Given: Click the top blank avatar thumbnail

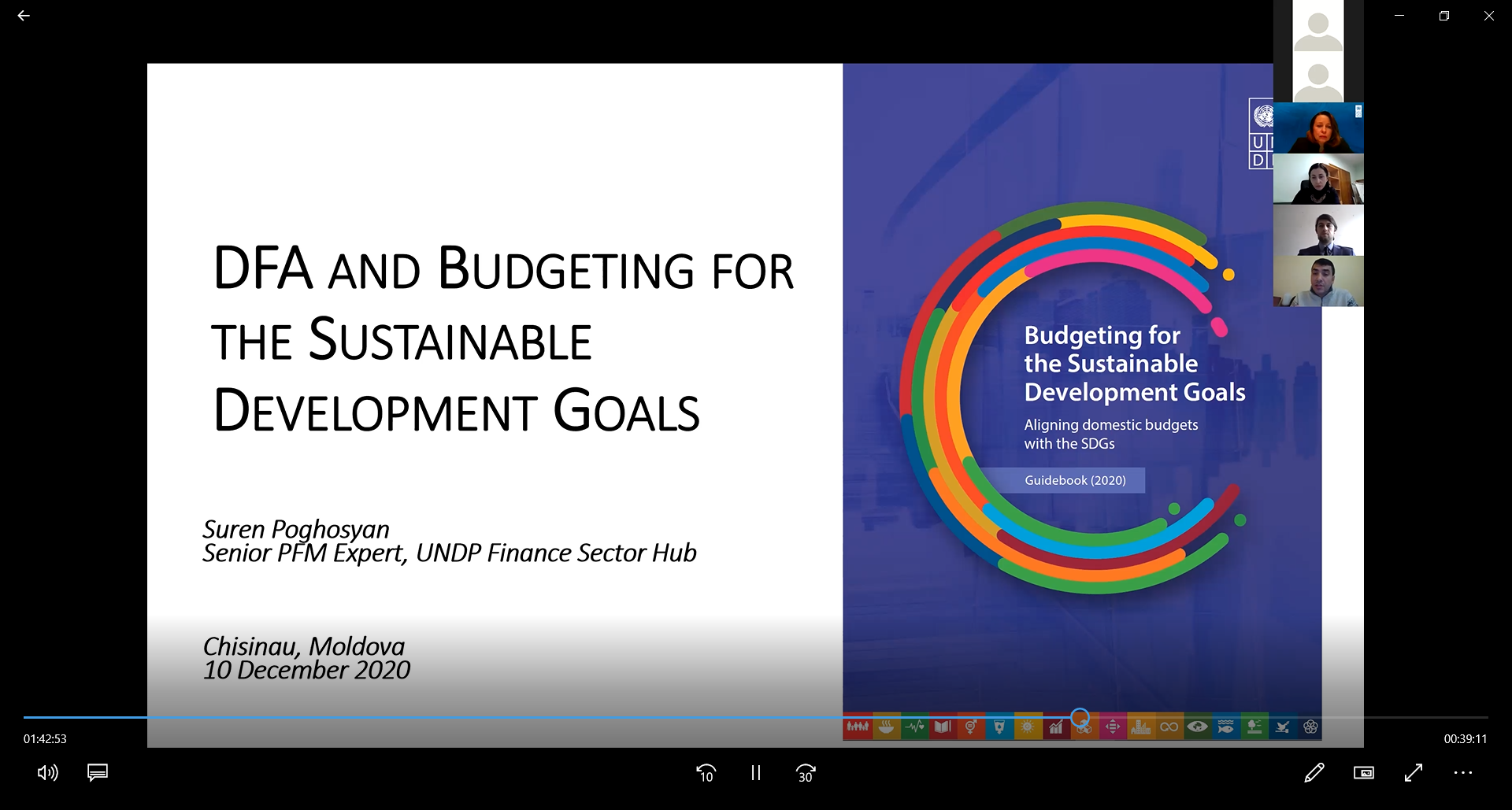Looking at the screenshot, I should (1318, 26).
